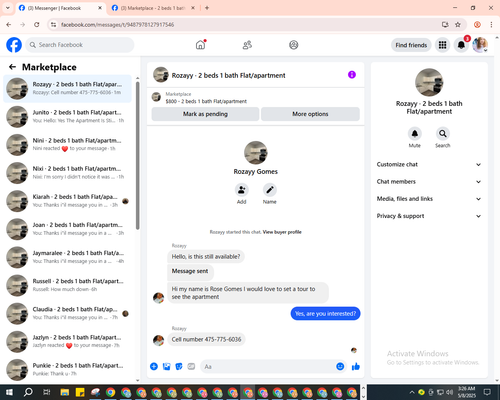This screenshot has width=500, height=400.
Task: Open the Claudia conversation
Action: point(67,313)
